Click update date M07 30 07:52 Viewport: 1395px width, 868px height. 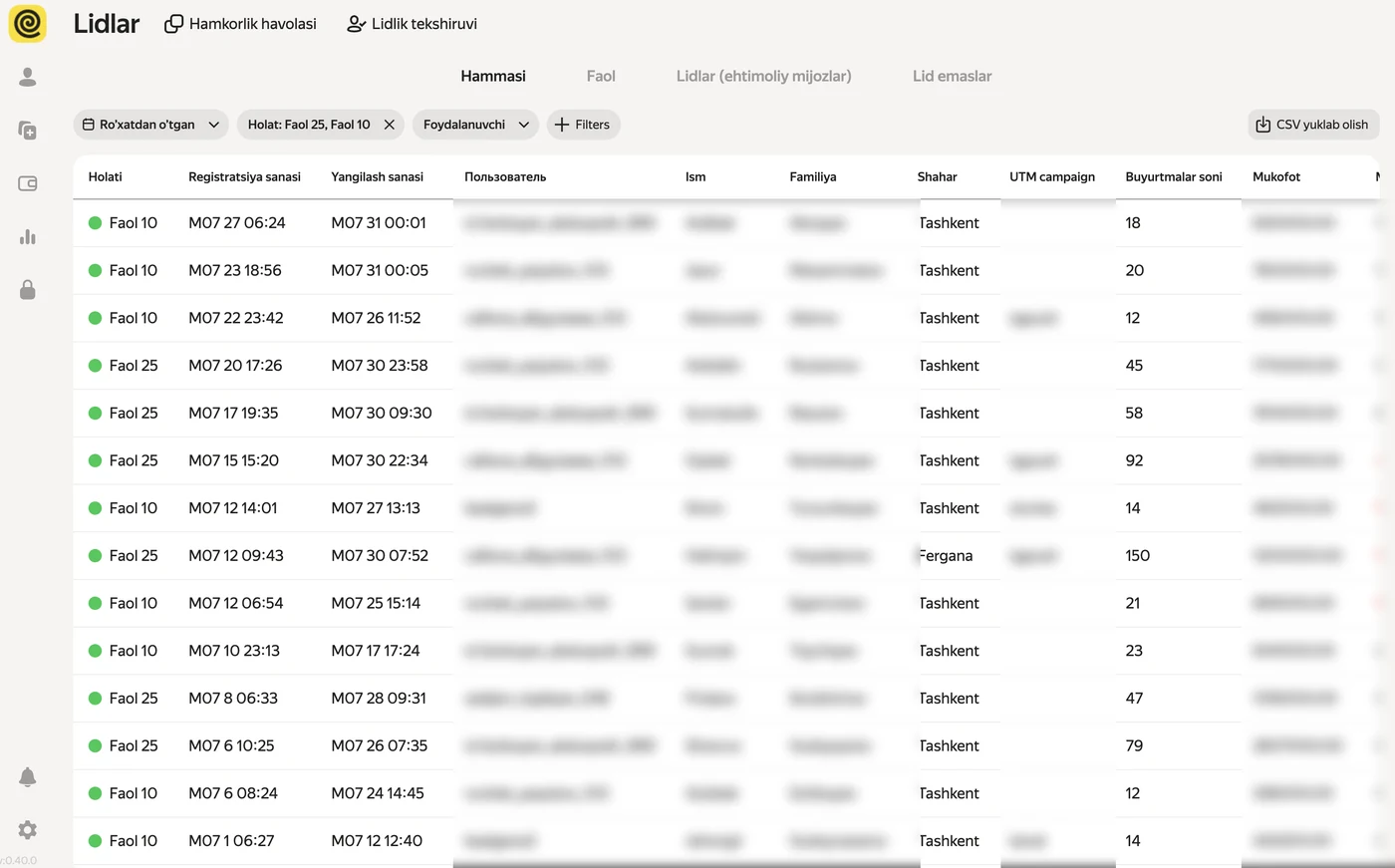click(x=380, y=555)
